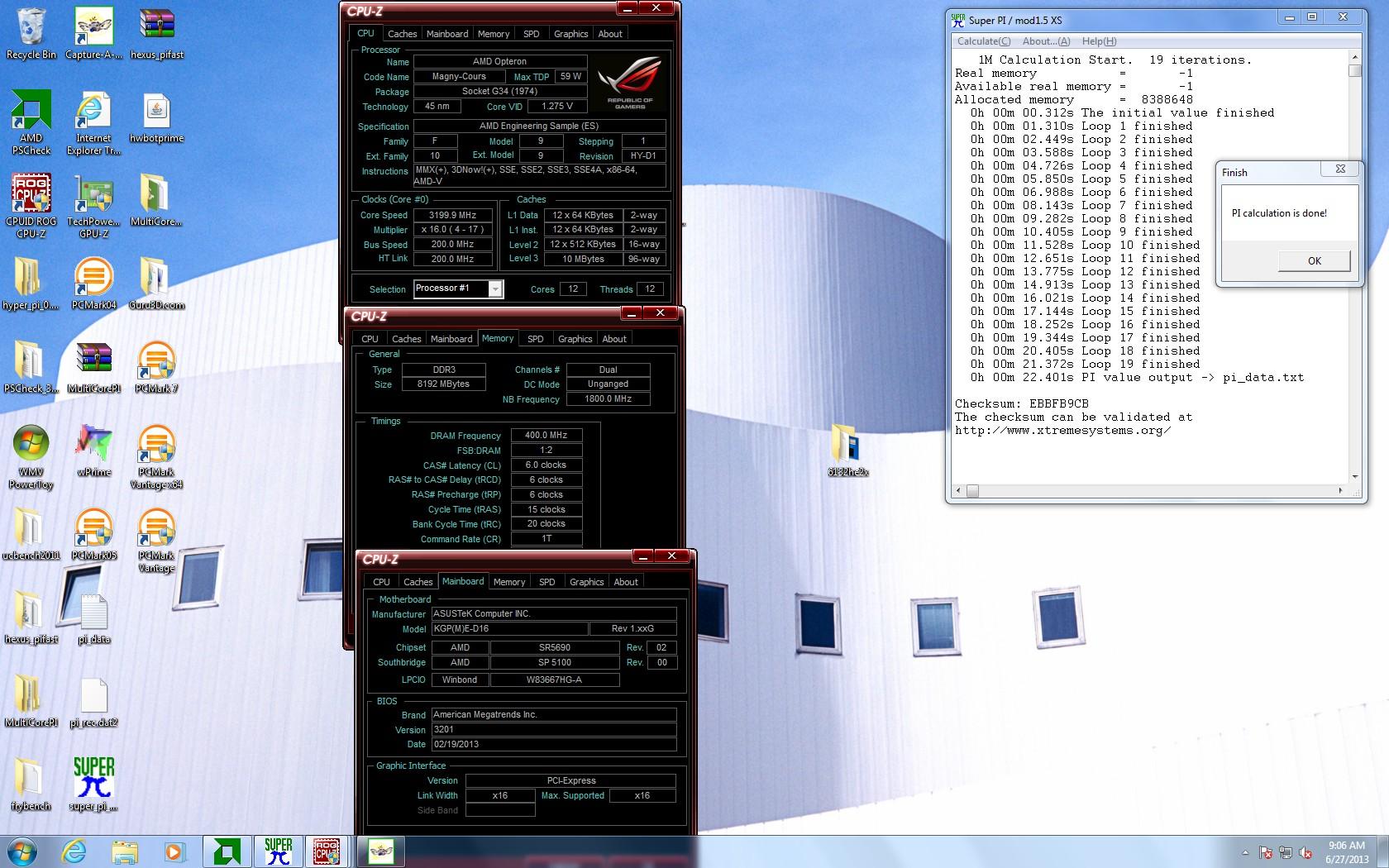
Task: Open About menu in Super PI
Action: 1046,41
